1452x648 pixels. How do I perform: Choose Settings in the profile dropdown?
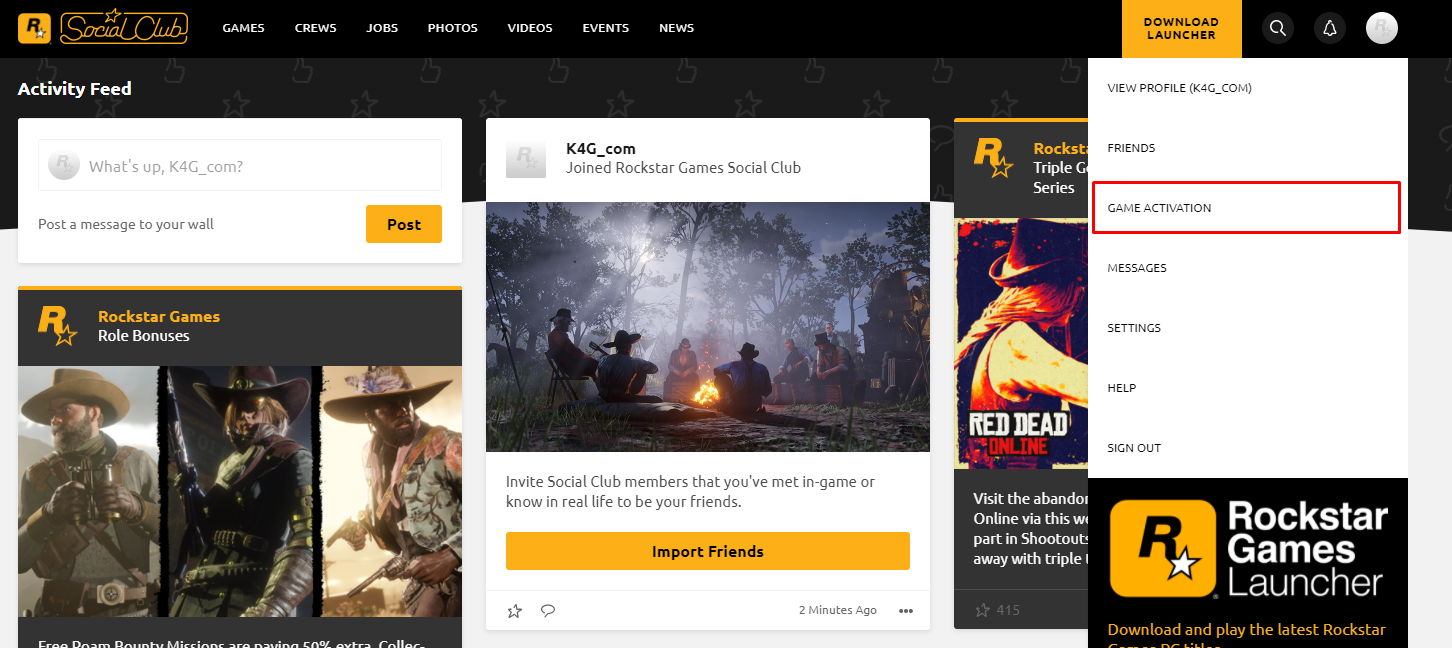(x=1134, y=328)
